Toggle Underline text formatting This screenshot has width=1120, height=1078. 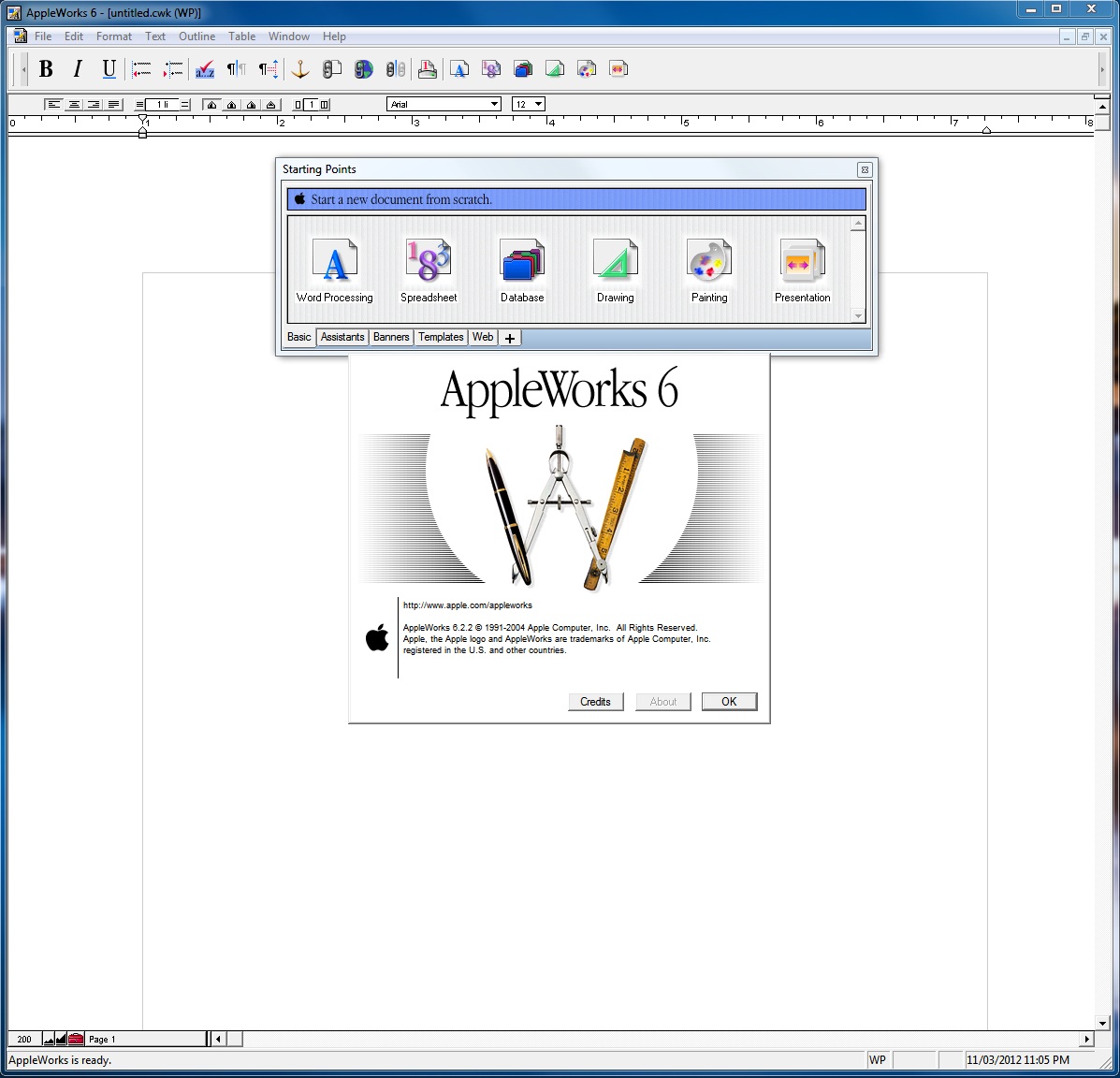point(109,68)
